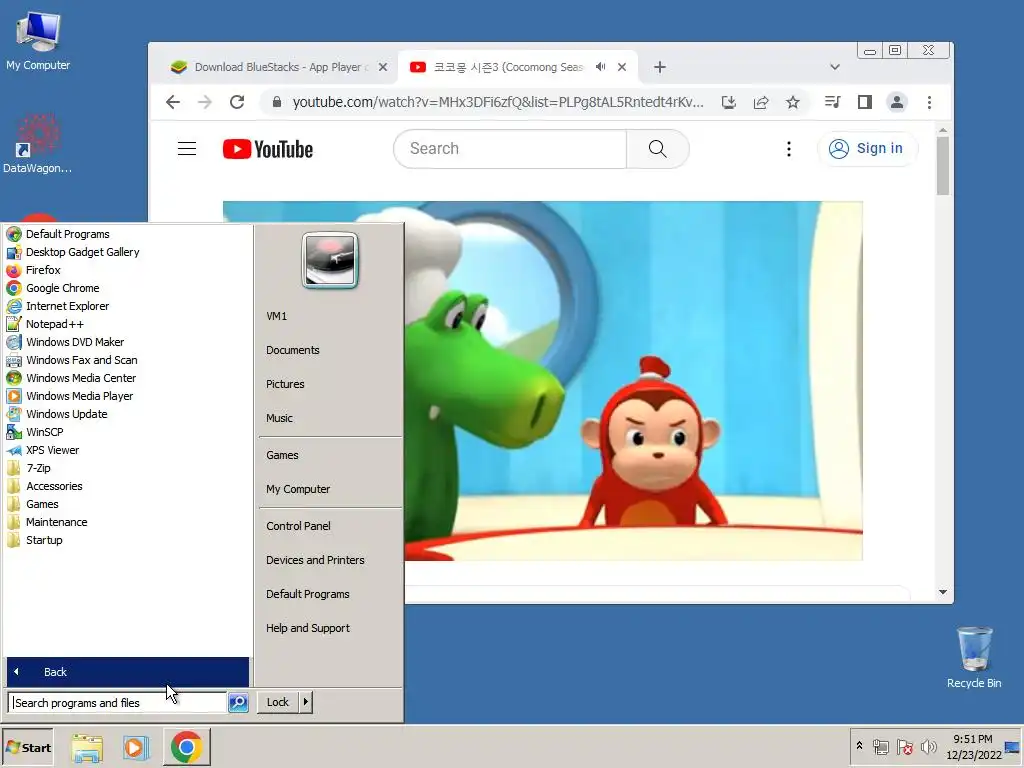This screenshot has width=1024, height=768.
Task: Close the Download BlueStacks tab
Action: point(383,67)
